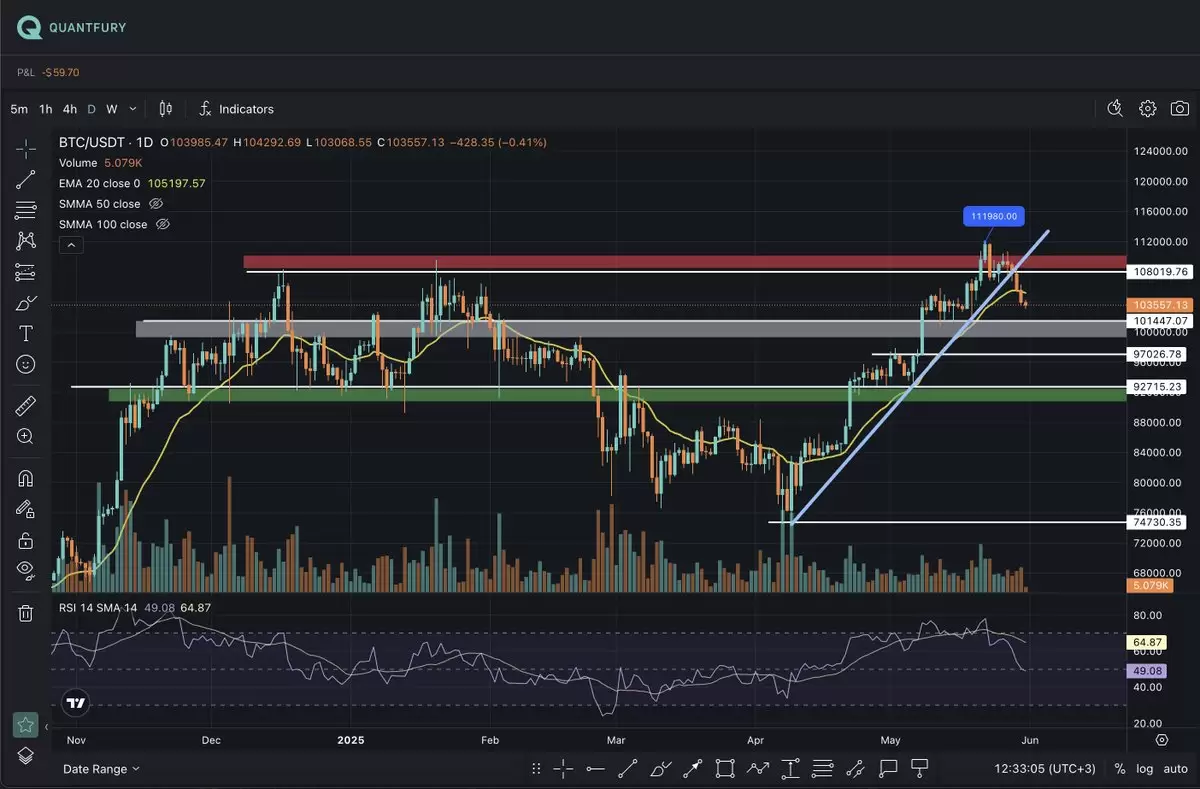Select the RSI 14 SMA 14 label
Image resolution: width=1200 pixels, height=789 pixels.
click(x=97, y=607)
